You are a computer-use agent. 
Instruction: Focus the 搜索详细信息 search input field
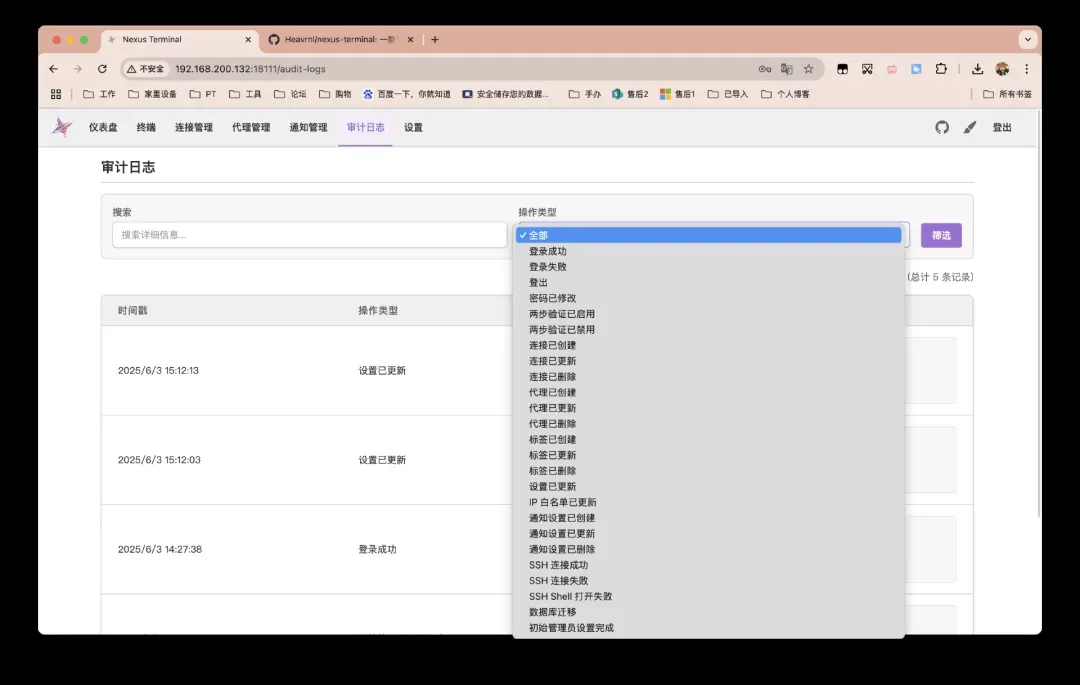[309, 235]
